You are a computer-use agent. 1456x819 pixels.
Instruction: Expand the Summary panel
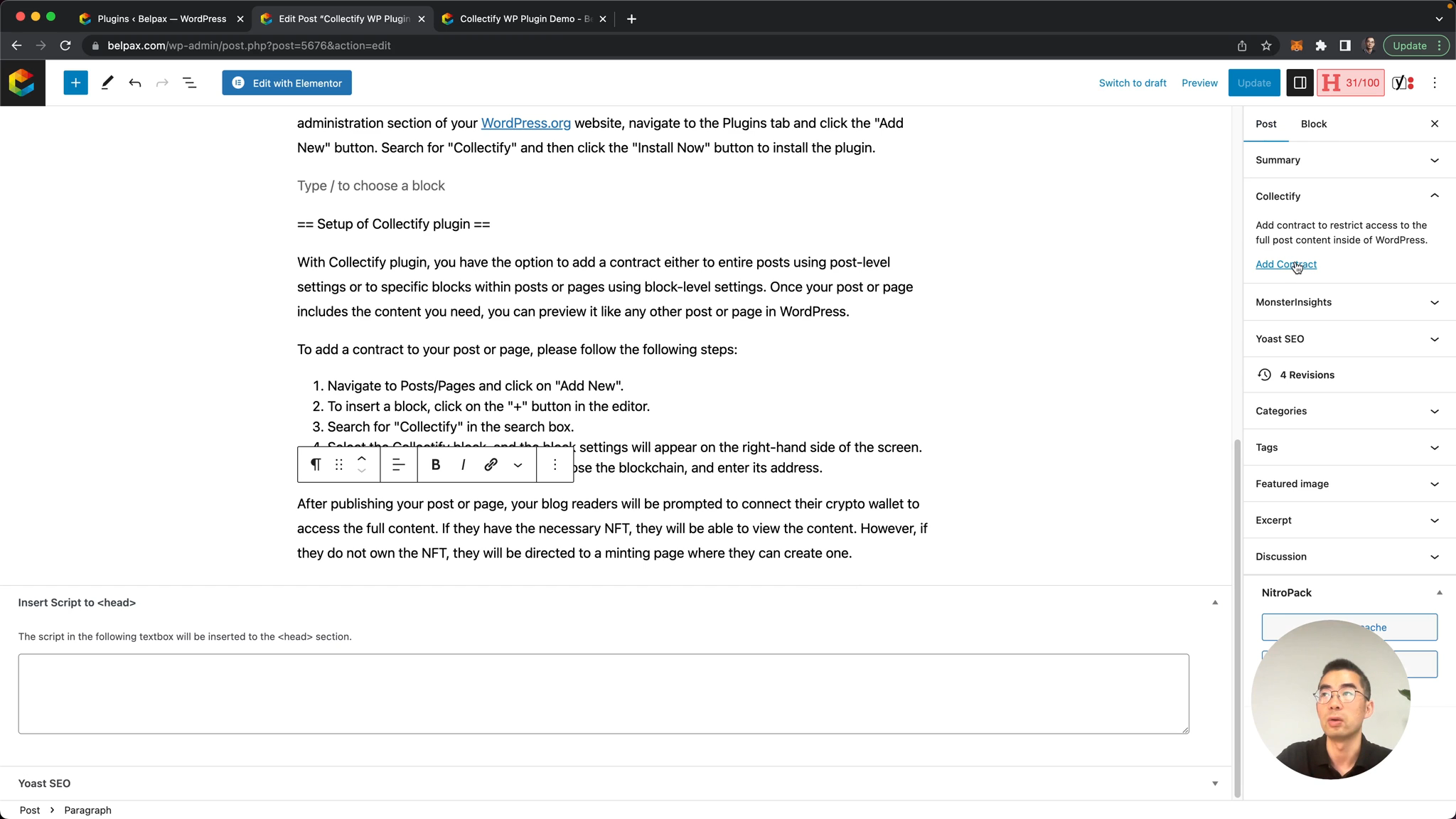pos(1349,160)
